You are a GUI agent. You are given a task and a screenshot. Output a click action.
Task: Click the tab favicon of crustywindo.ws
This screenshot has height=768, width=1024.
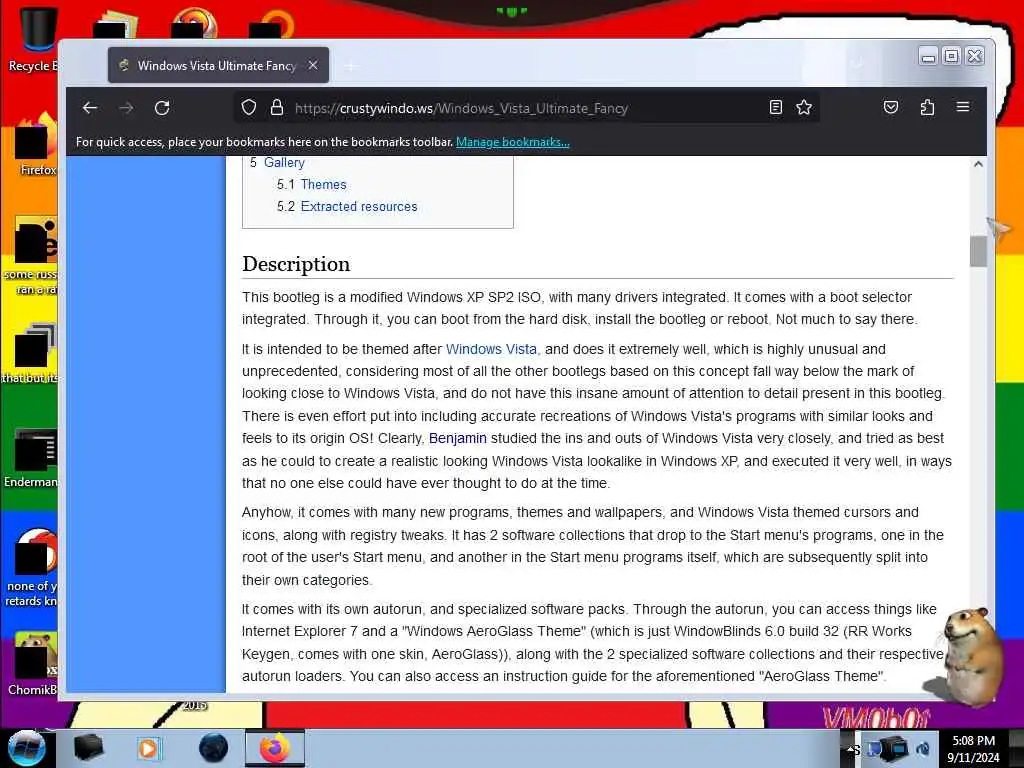click(123, 65)
